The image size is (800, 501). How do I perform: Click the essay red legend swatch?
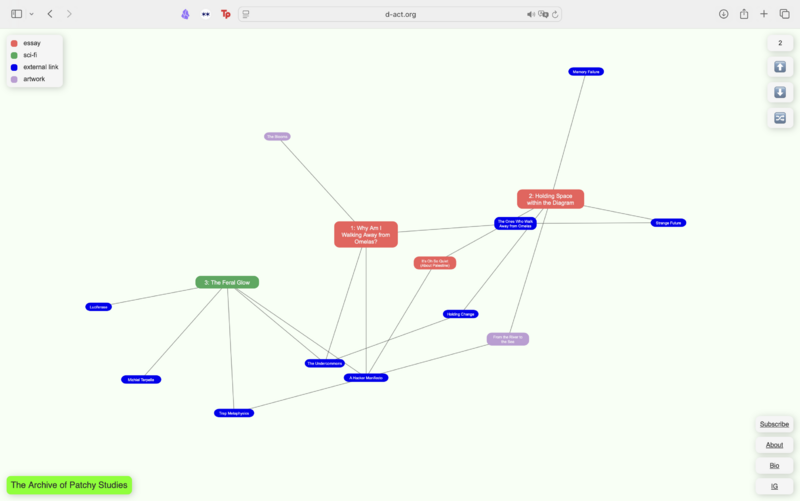pyautogui.click(x=14, y=43)
